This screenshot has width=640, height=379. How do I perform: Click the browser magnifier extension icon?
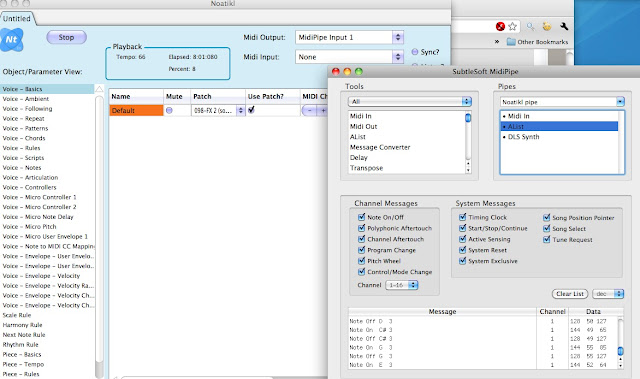(530, 27)
